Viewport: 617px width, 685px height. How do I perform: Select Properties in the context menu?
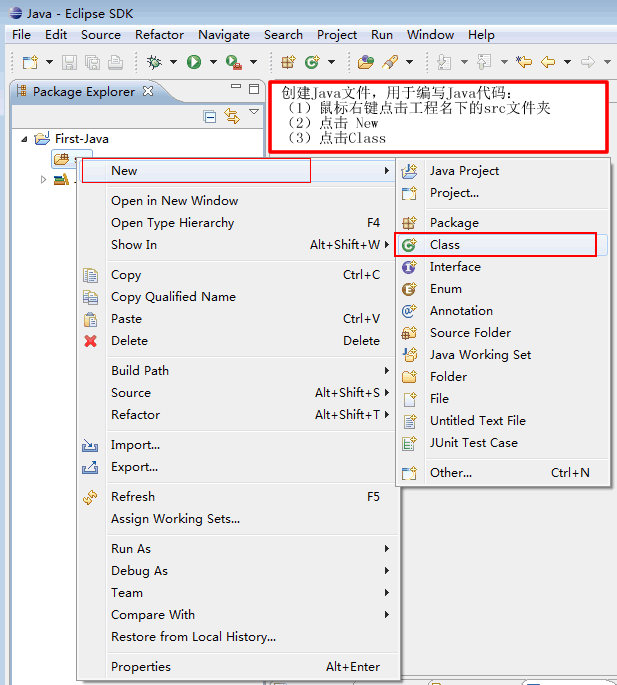coord(238,667)
